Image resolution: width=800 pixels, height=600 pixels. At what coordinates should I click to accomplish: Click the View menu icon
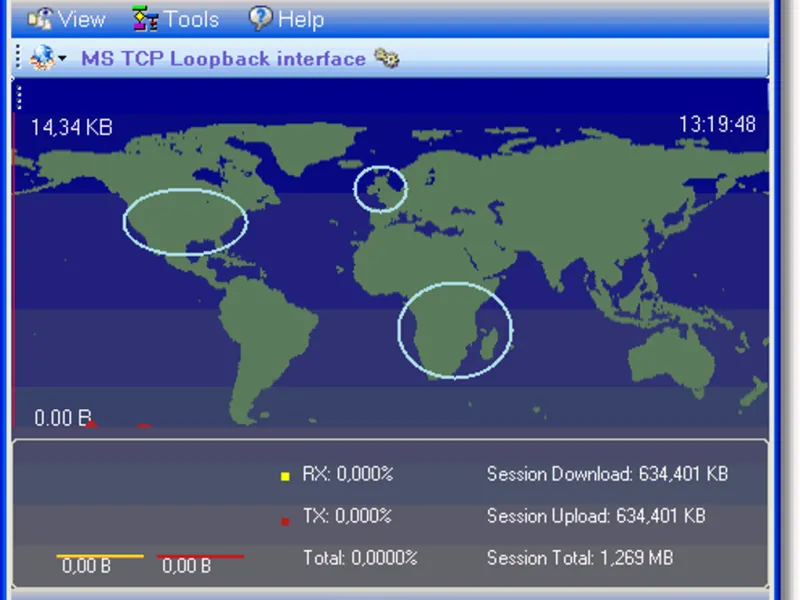coord(40,19)
